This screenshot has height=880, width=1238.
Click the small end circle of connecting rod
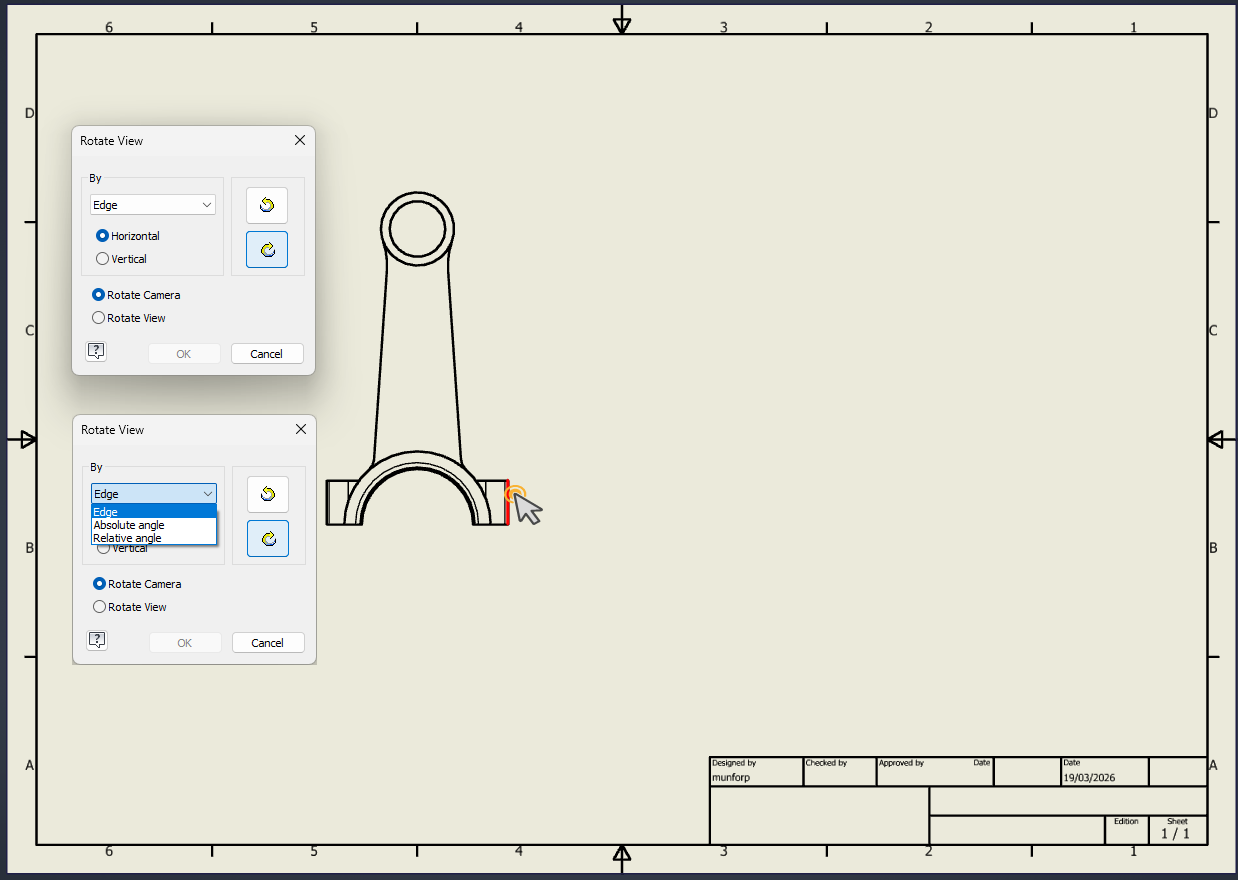[417, 230]
